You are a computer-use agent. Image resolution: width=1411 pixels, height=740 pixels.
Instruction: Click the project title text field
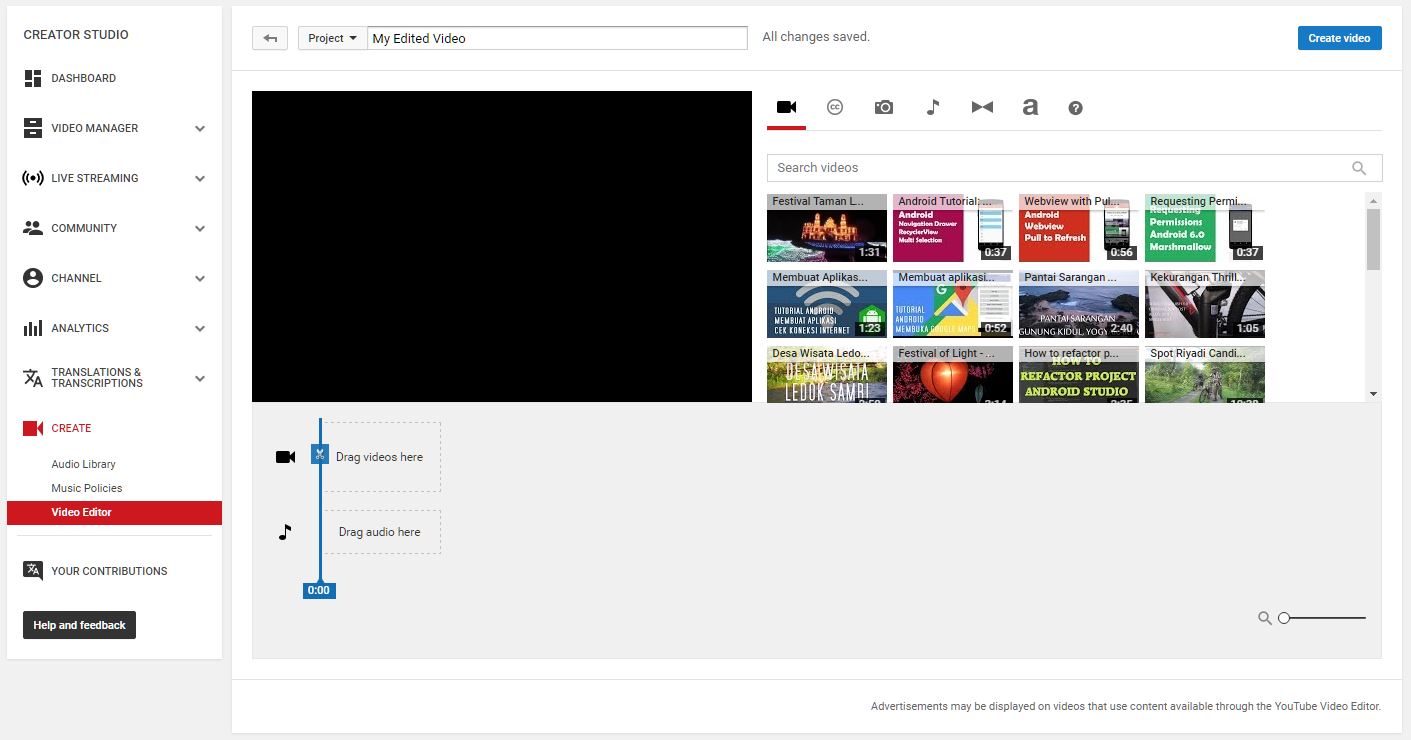click(557, 38)
